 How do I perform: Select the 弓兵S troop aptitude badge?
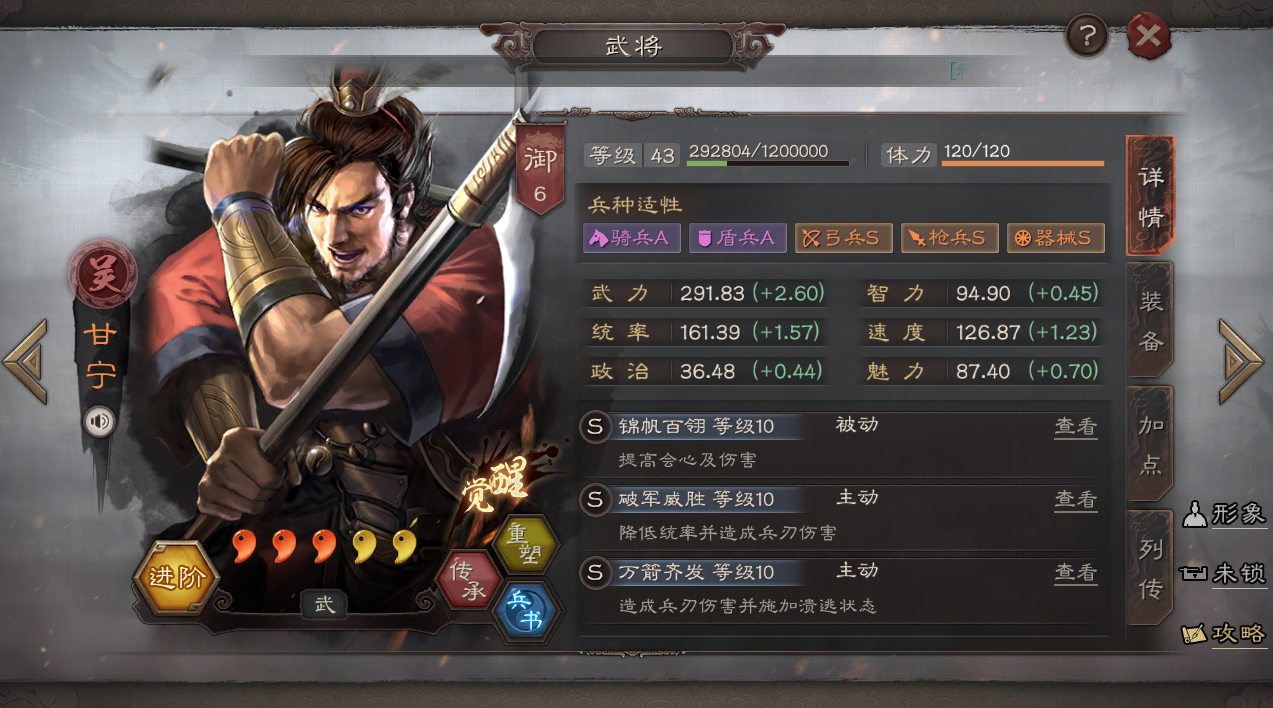coord(844,238)
